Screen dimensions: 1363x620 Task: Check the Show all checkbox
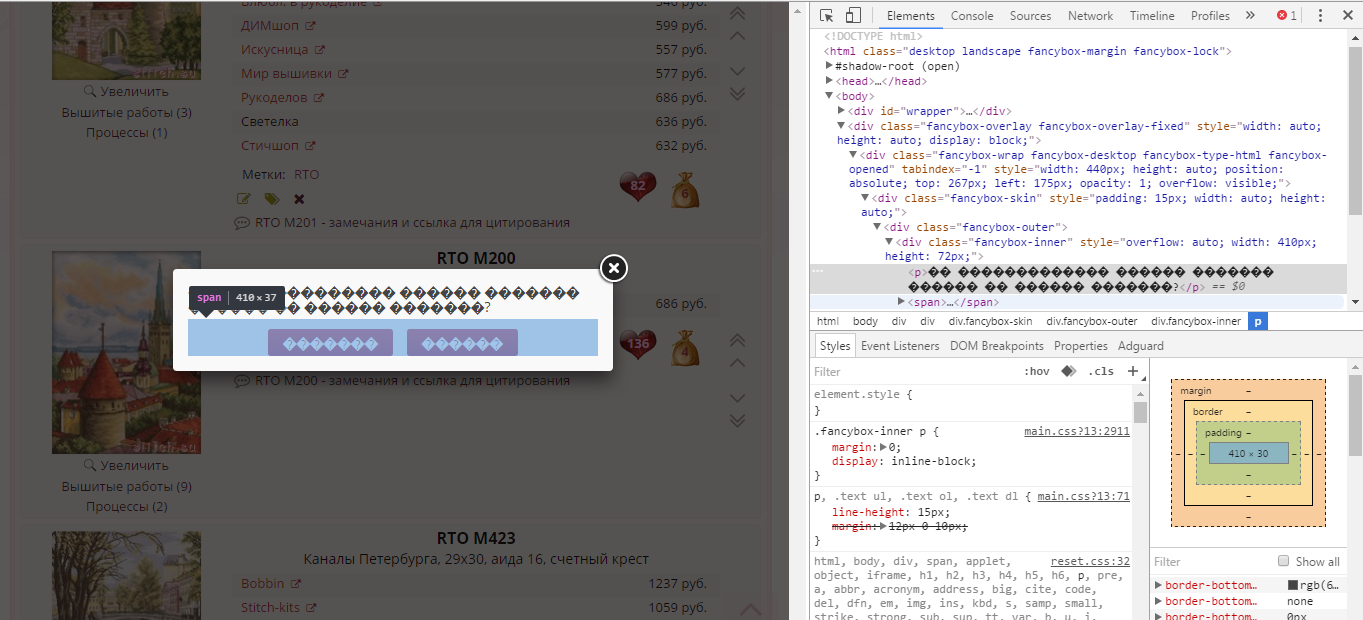[1284, 561]
